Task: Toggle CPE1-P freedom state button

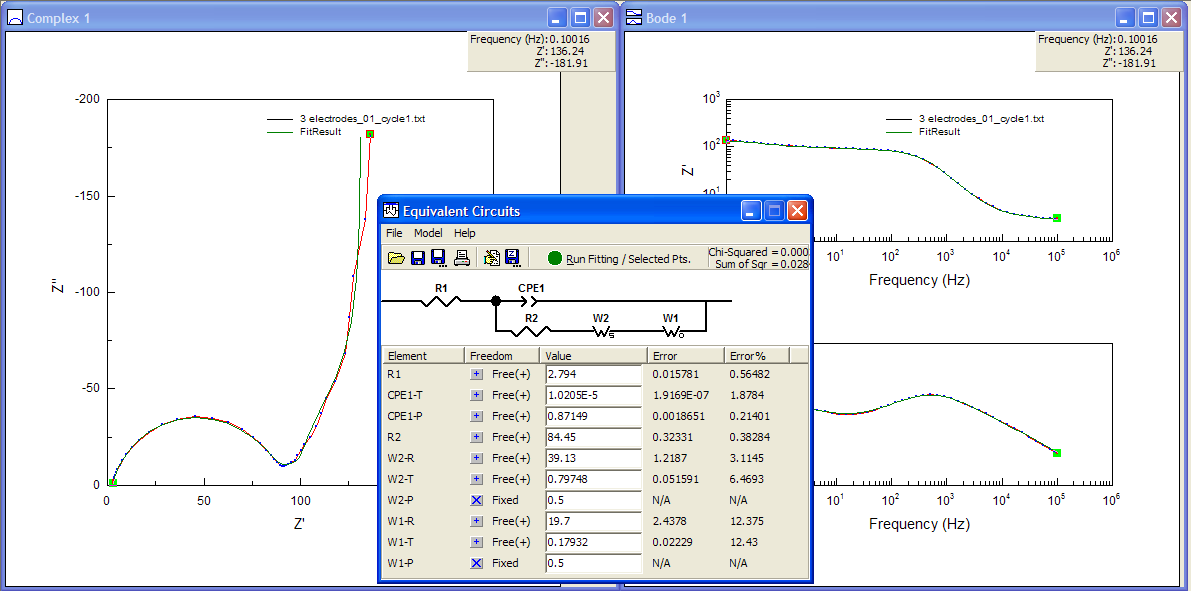Action: (476, 416)
